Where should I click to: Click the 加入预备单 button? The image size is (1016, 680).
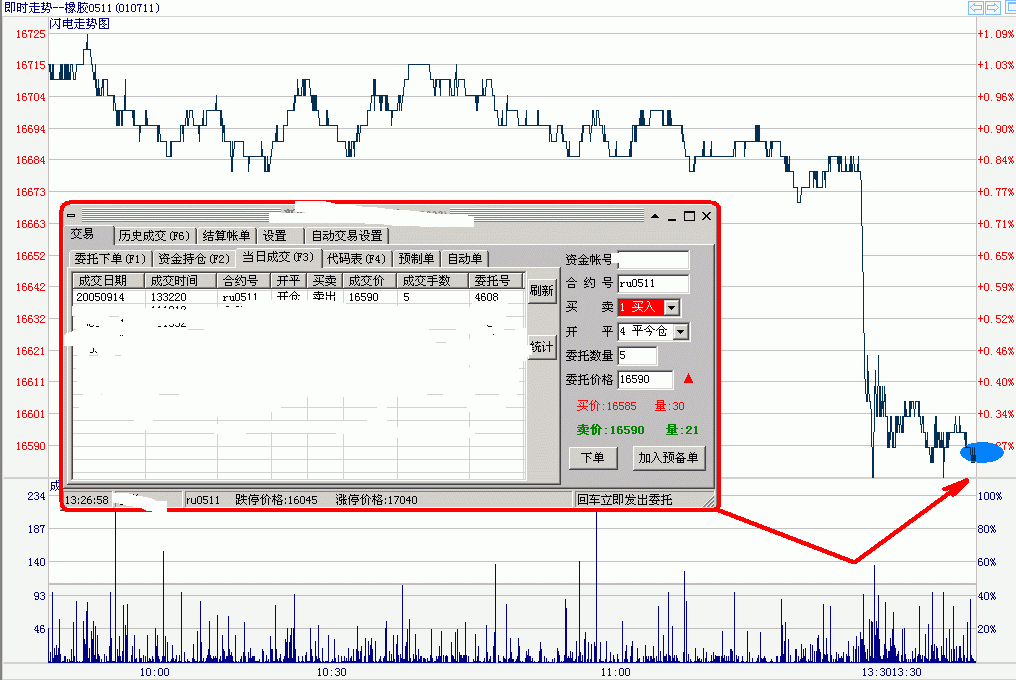669,458
